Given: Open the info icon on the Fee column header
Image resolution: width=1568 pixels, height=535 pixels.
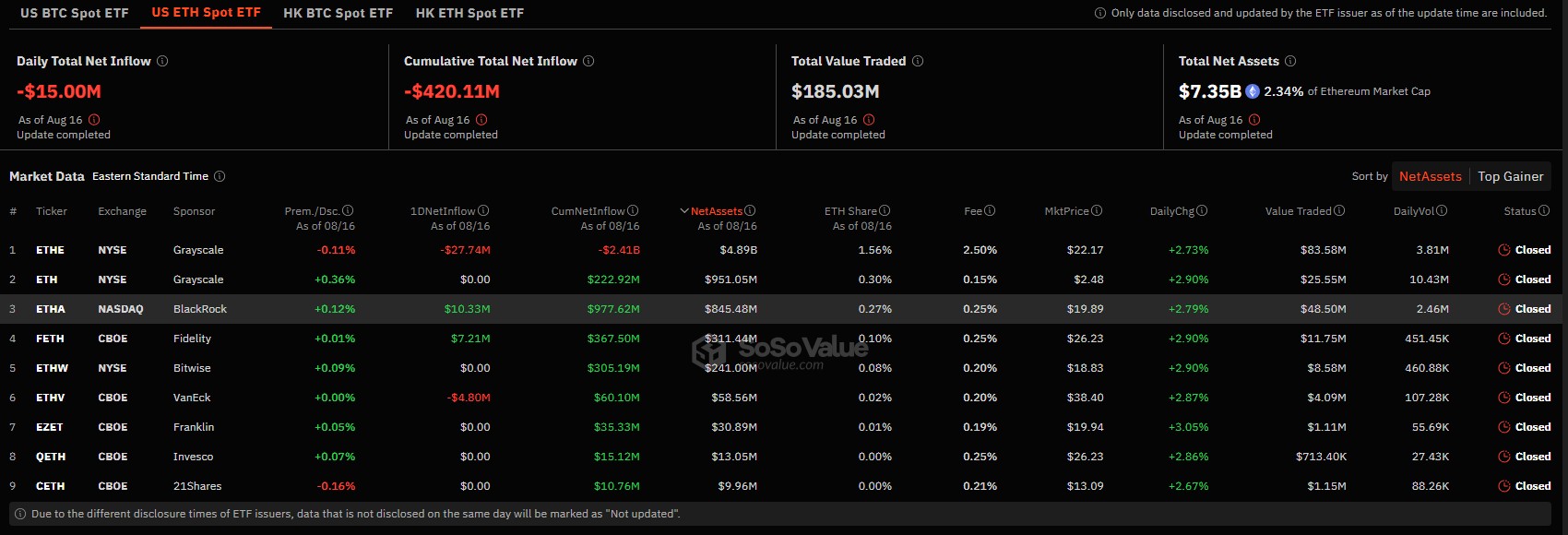Looking at the screenshot, I should coord(990,210).
